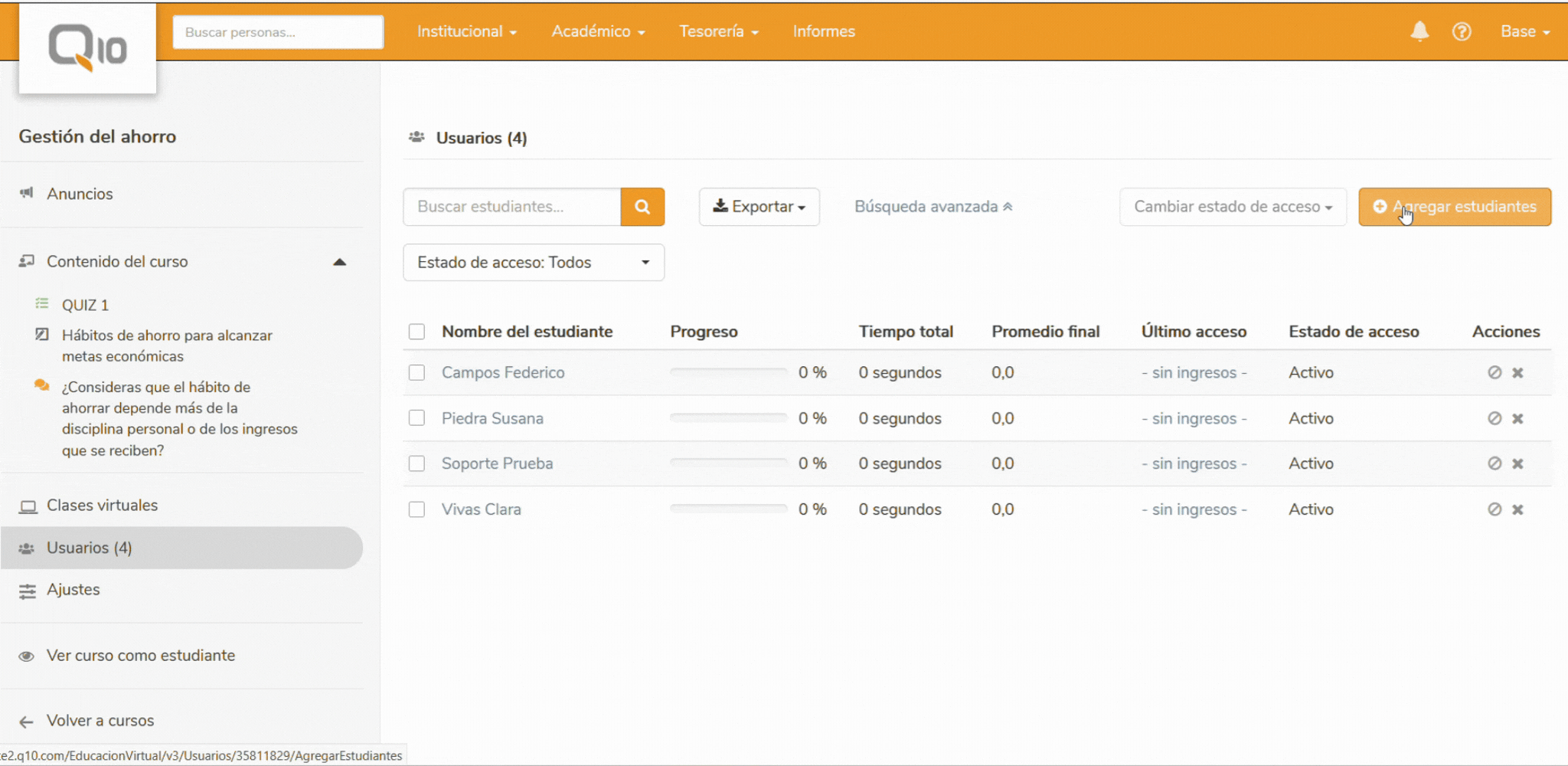This screenshot has height=766, width=1568.
Task: Block access for Campos Federico
Action: (1494, 373)
